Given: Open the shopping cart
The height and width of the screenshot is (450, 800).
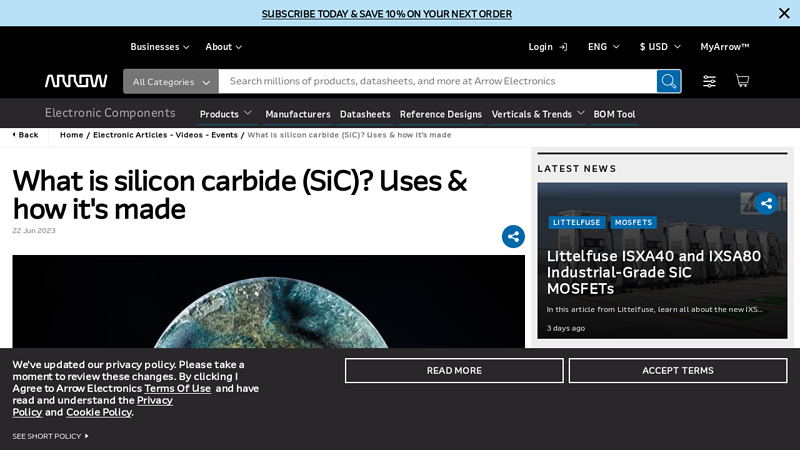Looking at the screenshot, I should tap(742, 81).
